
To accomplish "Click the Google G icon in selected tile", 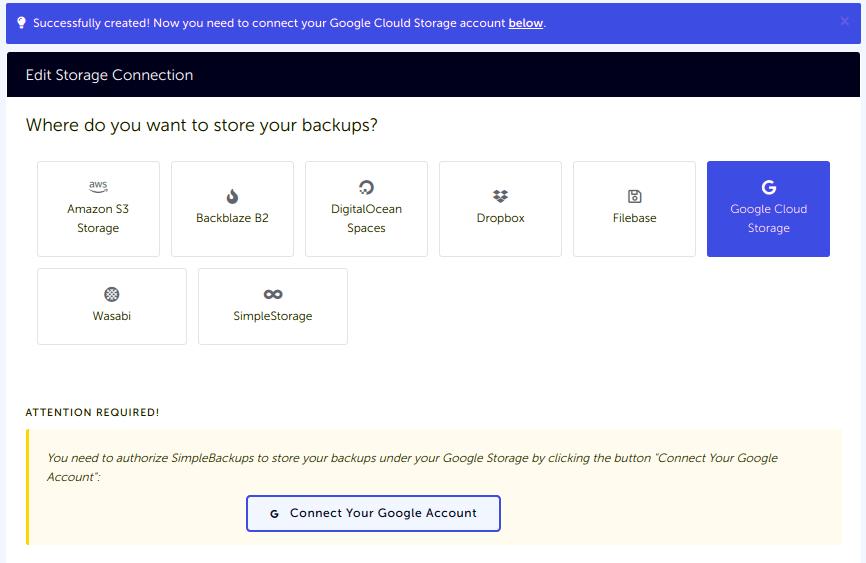I will (768, 187).
